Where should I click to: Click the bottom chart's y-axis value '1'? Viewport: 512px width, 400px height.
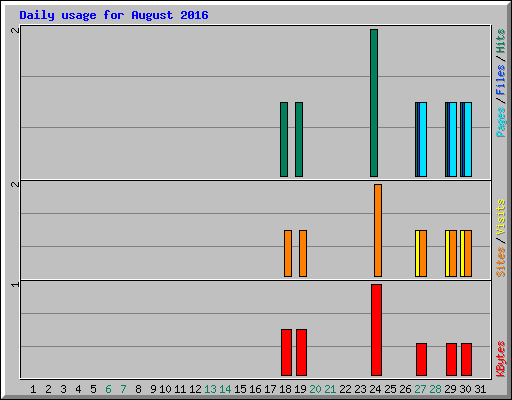tap(15, 284)
